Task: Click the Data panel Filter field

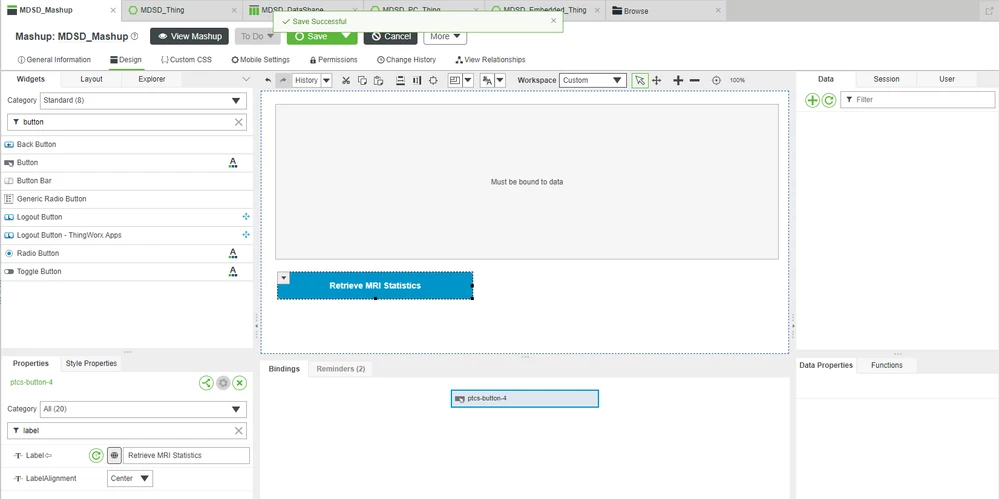Action: pyautogui.click(x=917, y=100)
